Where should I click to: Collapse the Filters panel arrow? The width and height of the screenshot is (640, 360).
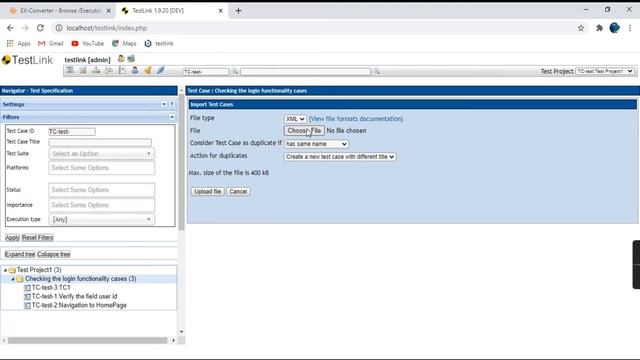(x=172, y=117)
